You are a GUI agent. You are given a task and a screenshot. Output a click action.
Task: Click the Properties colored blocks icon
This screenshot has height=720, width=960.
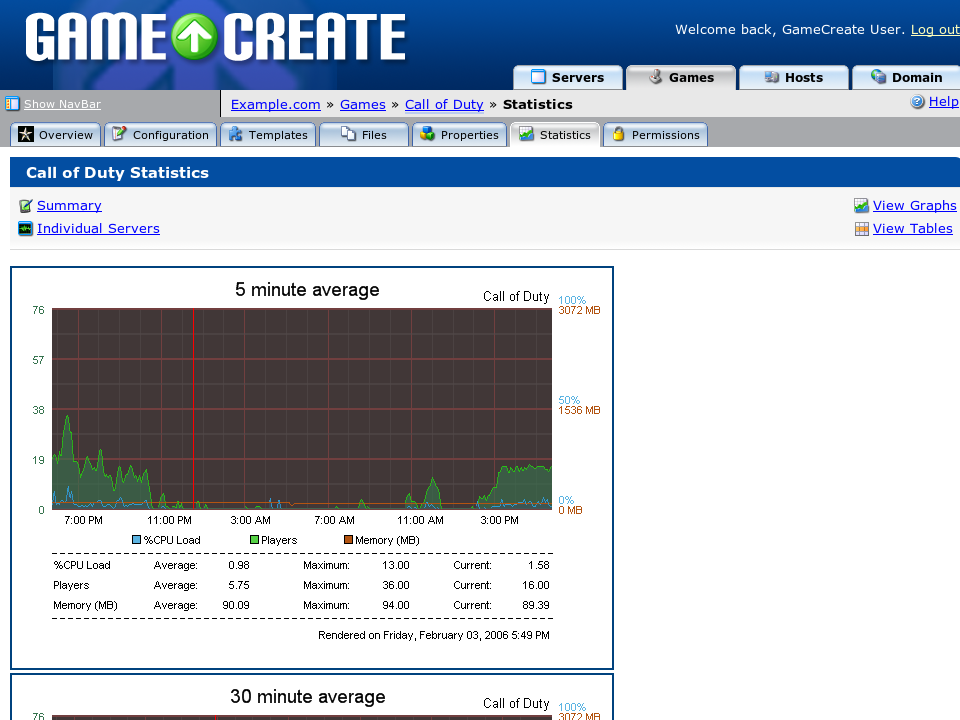coord(427,134)
